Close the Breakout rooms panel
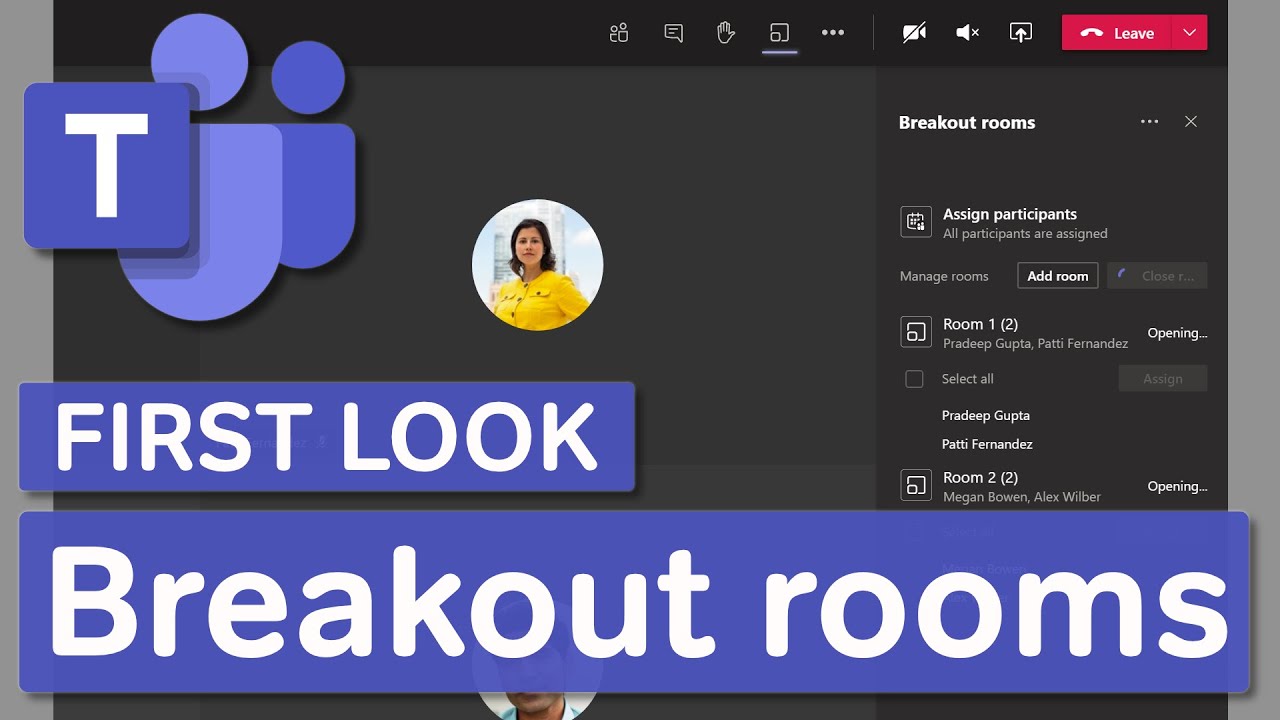The height and width of the screenshot is (720, 1280). [1191, 122]
